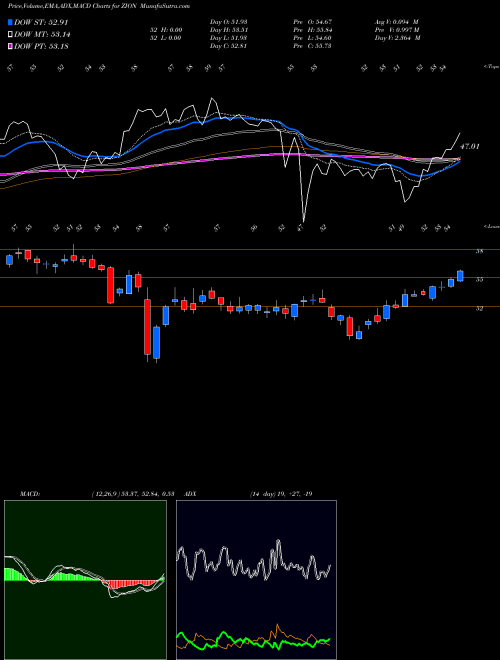Screen dimensions: 500x660
Task: Select the 'DOW ST: 52.91' legend label
Action: (x=41, y=22)
